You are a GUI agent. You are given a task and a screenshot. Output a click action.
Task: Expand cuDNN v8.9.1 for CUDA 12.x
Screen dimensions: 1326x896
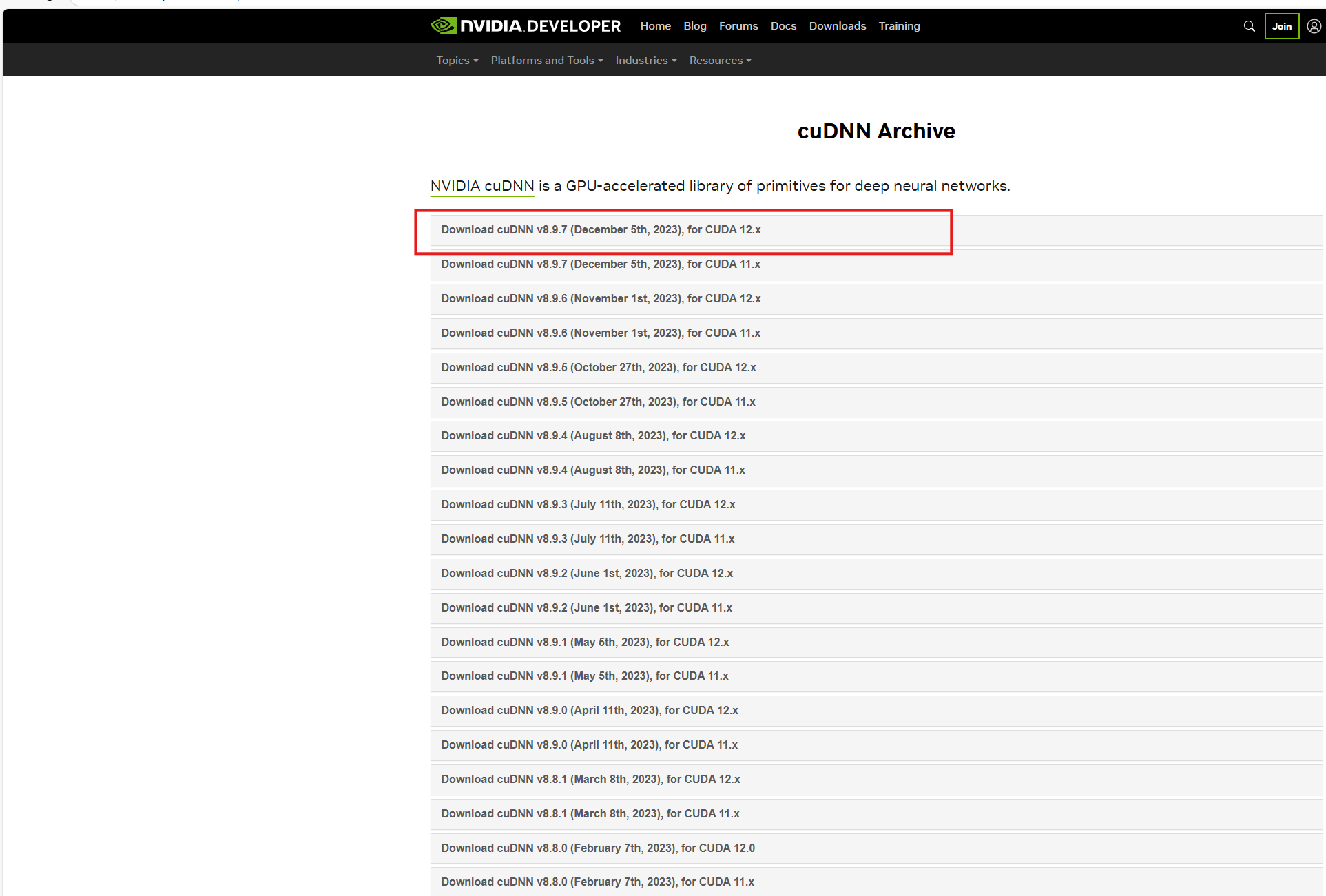(876, 643)
